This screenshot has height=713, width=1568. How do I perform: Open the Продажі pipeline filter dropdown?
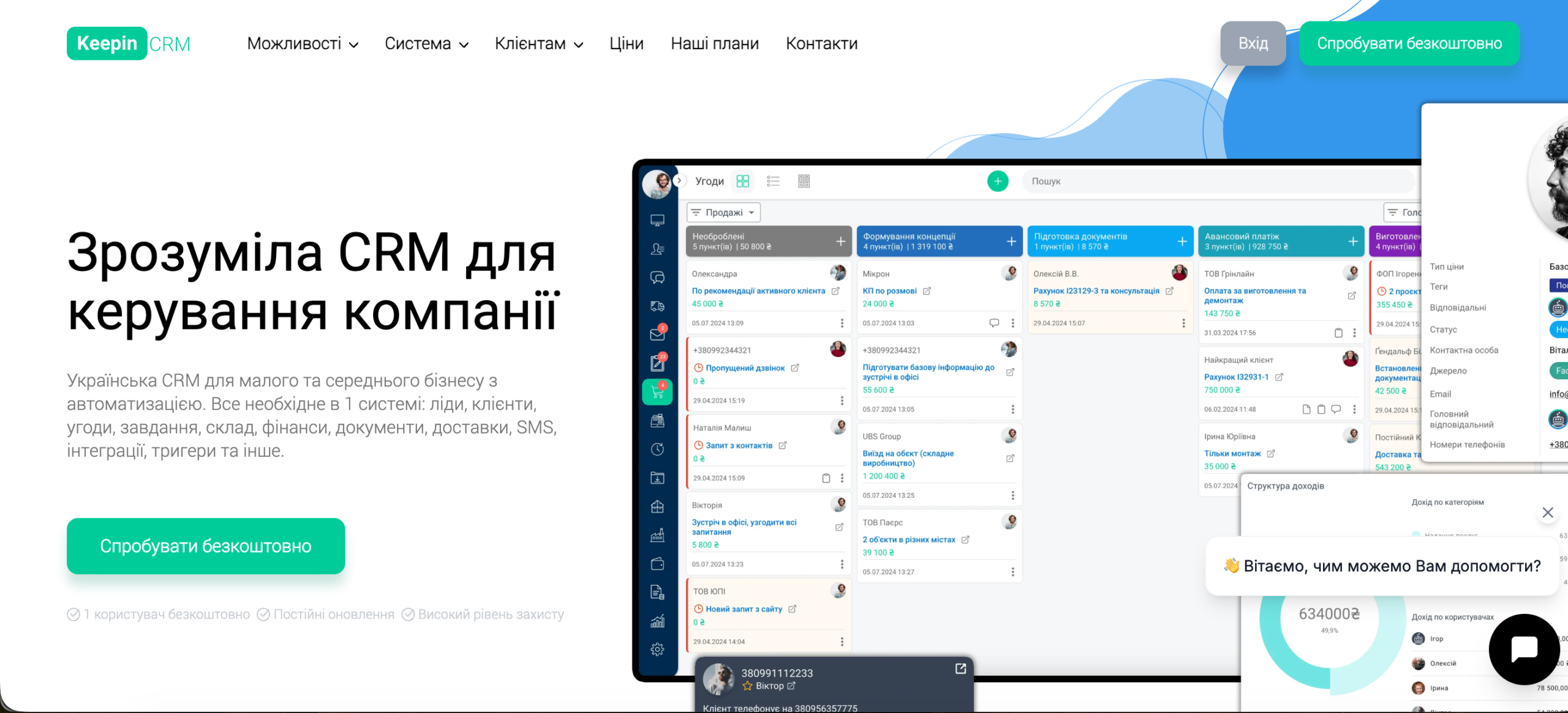(x=723, y=213)
